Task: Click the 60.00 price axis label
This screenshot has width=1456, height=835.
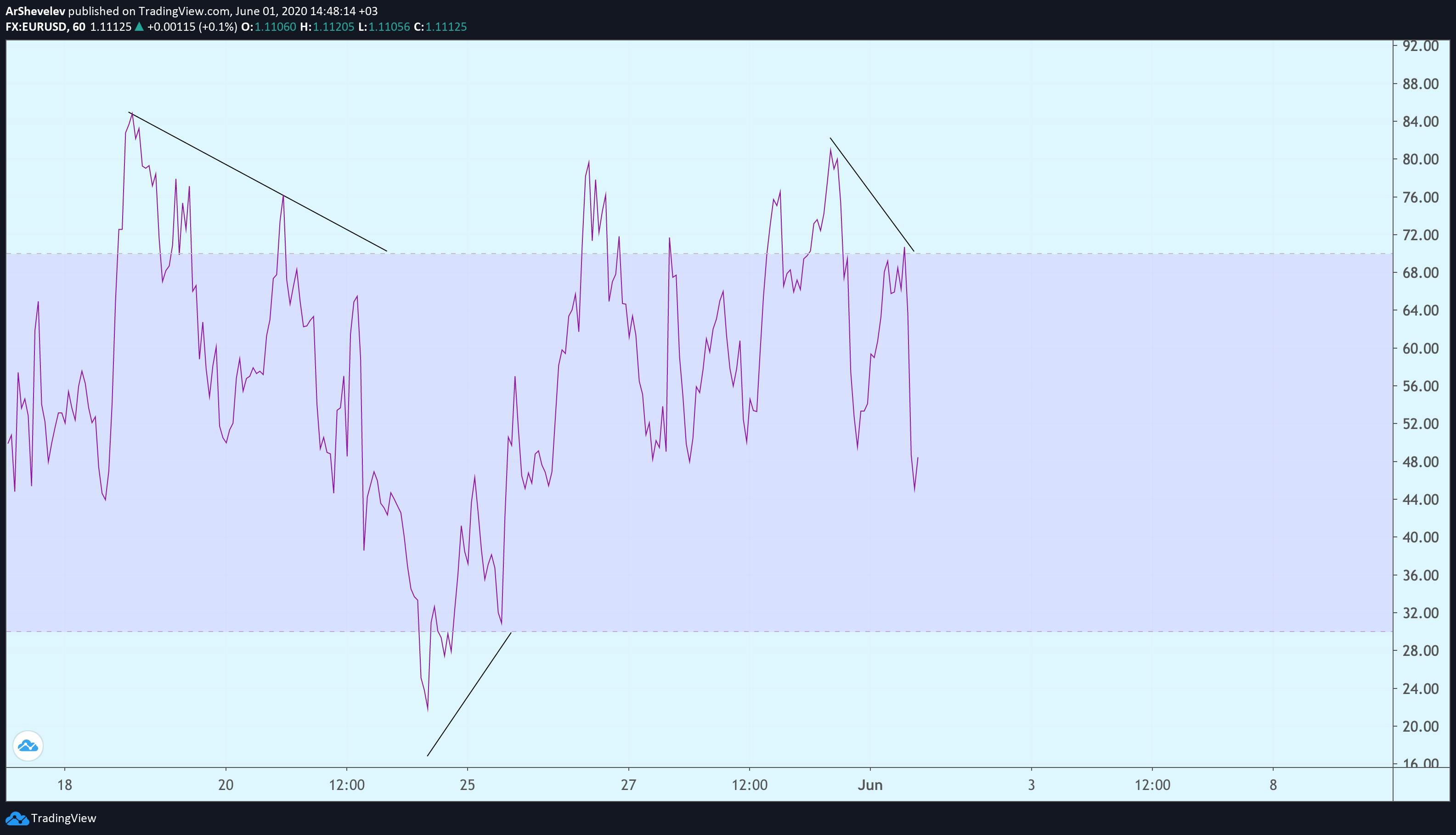Action: (1421, 348)
